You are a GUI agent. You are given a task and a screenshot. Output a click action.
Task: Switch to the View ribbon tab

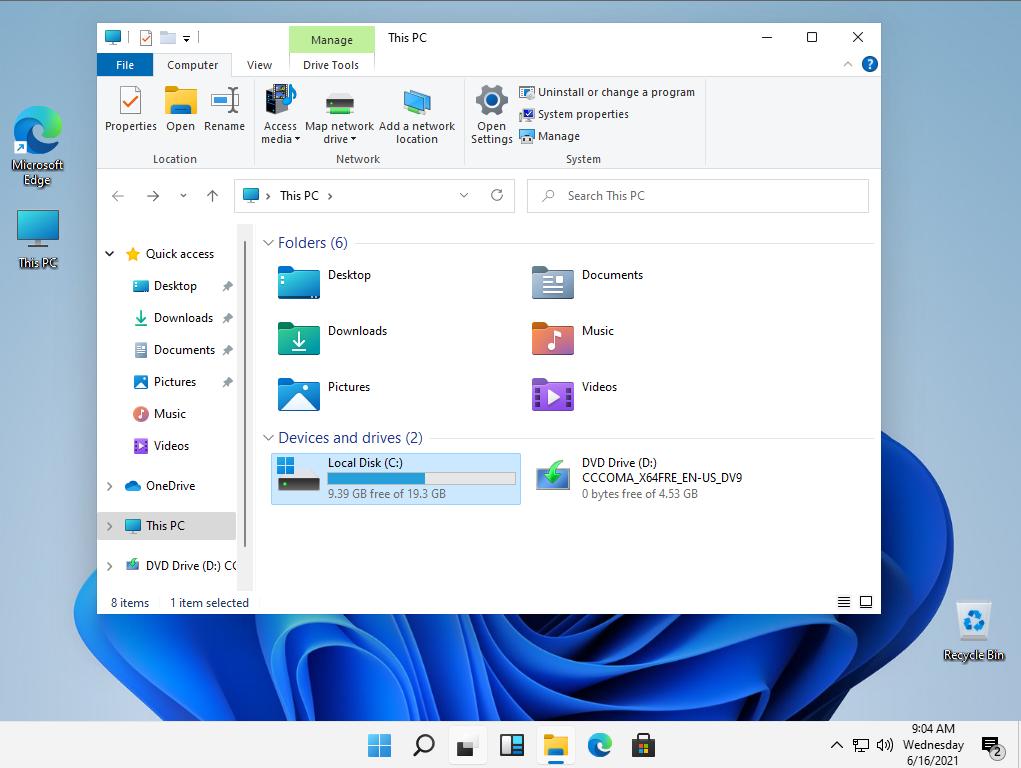click(259, 65)
